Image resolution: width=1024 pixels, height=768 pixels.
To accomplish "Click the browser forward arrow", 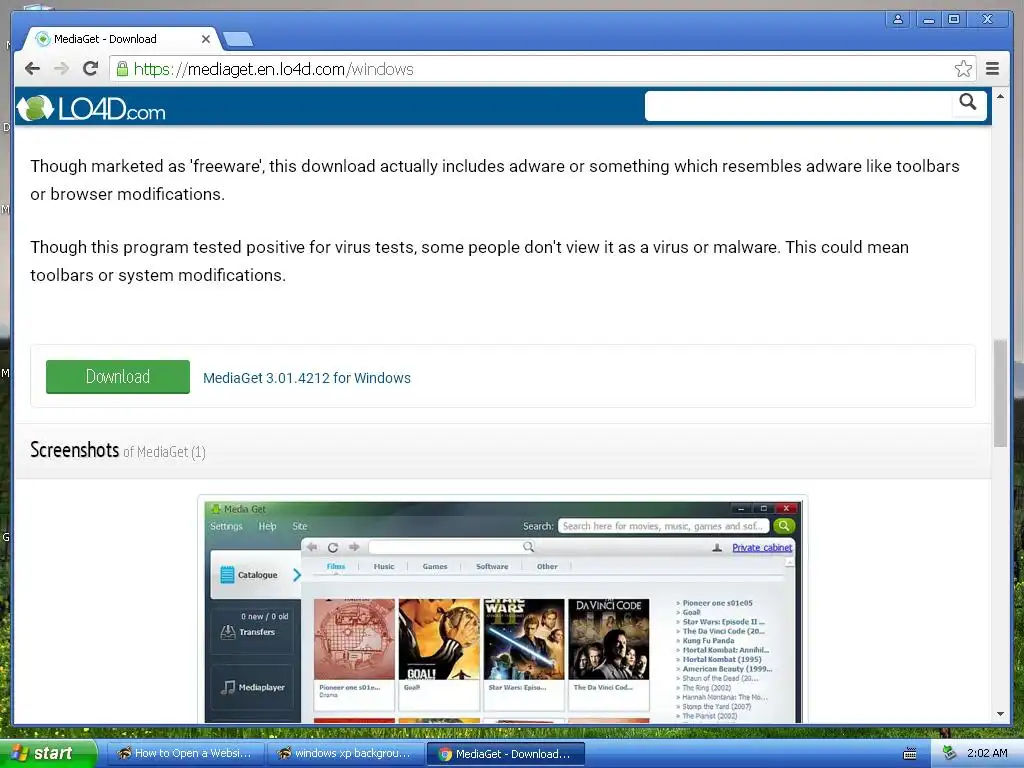I will [61, 69].
